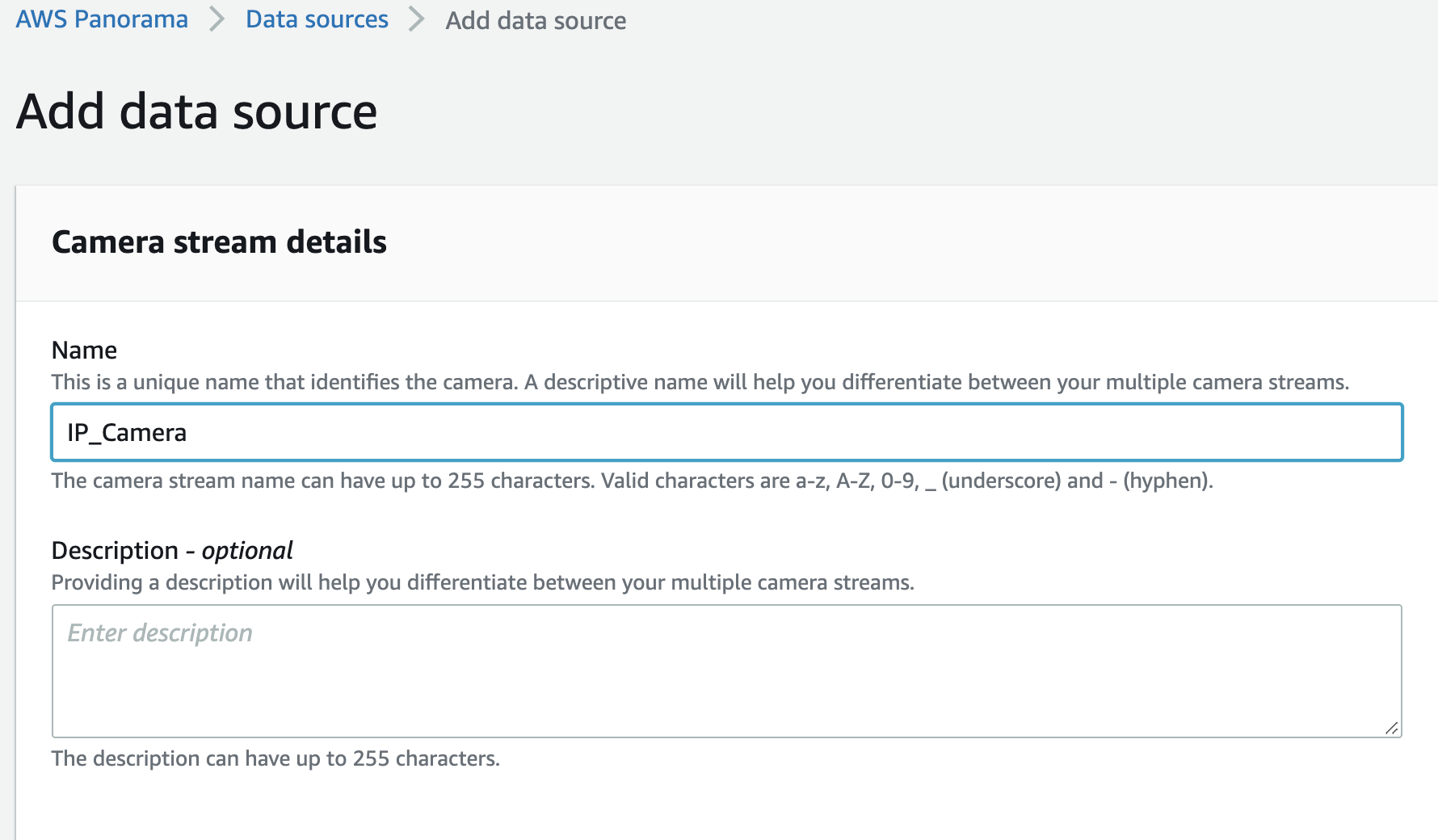The width and height of the screenshot is (1438, 840).
Task: Click the italic 'optional' word in label
Action: click(247, 550)
